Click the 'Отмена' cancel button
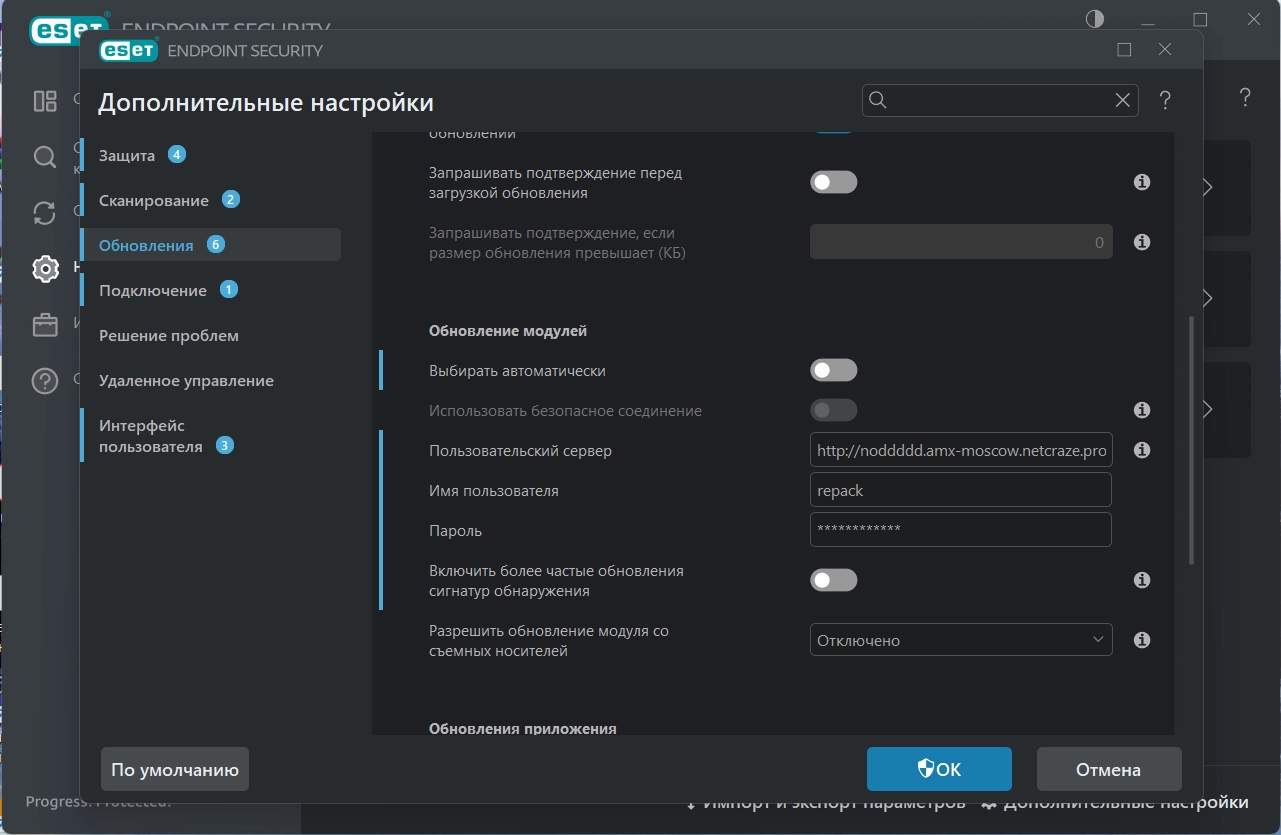The height and width of the screenshot is (835, 1281). [x=1108, y=769]
